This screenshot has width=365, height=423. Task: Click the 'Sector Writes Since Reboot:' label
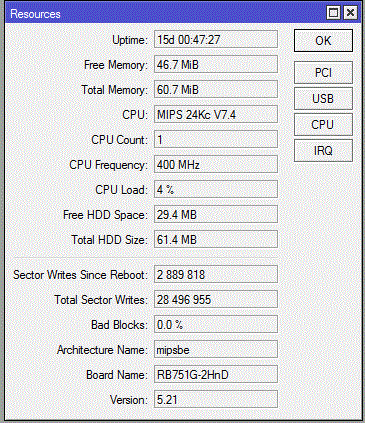(x=80, y=275)
